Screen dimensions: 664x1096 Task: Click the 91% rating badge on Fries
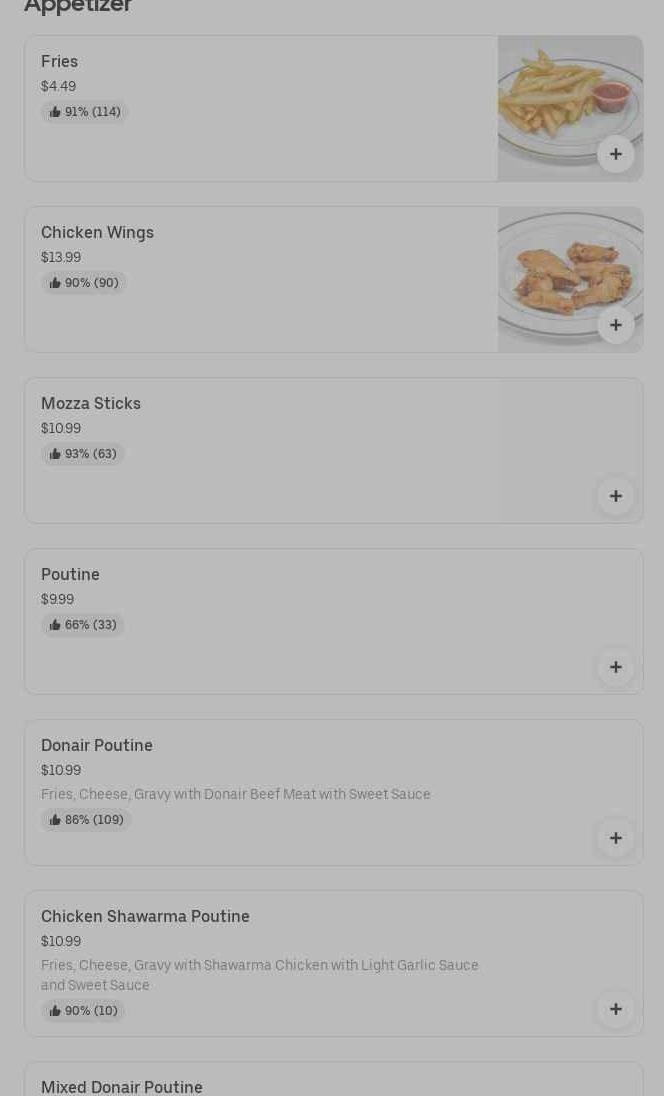pyautogui.click(x=85, y=112)
